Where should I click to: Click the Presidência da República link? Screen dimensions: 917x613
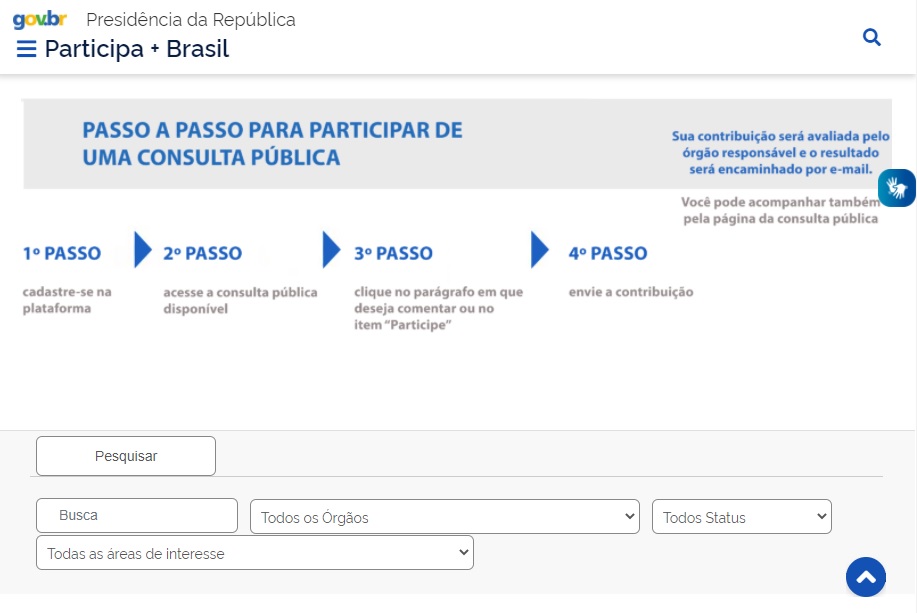[191, 19]
